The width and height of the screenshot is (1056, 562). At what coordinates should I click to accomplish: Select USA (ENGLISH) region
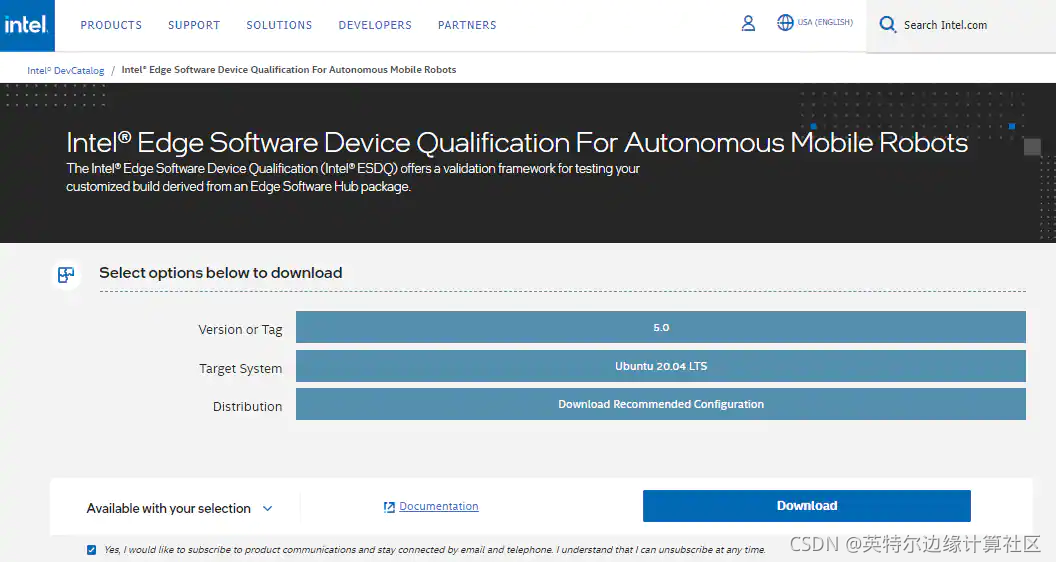point(825,22)
